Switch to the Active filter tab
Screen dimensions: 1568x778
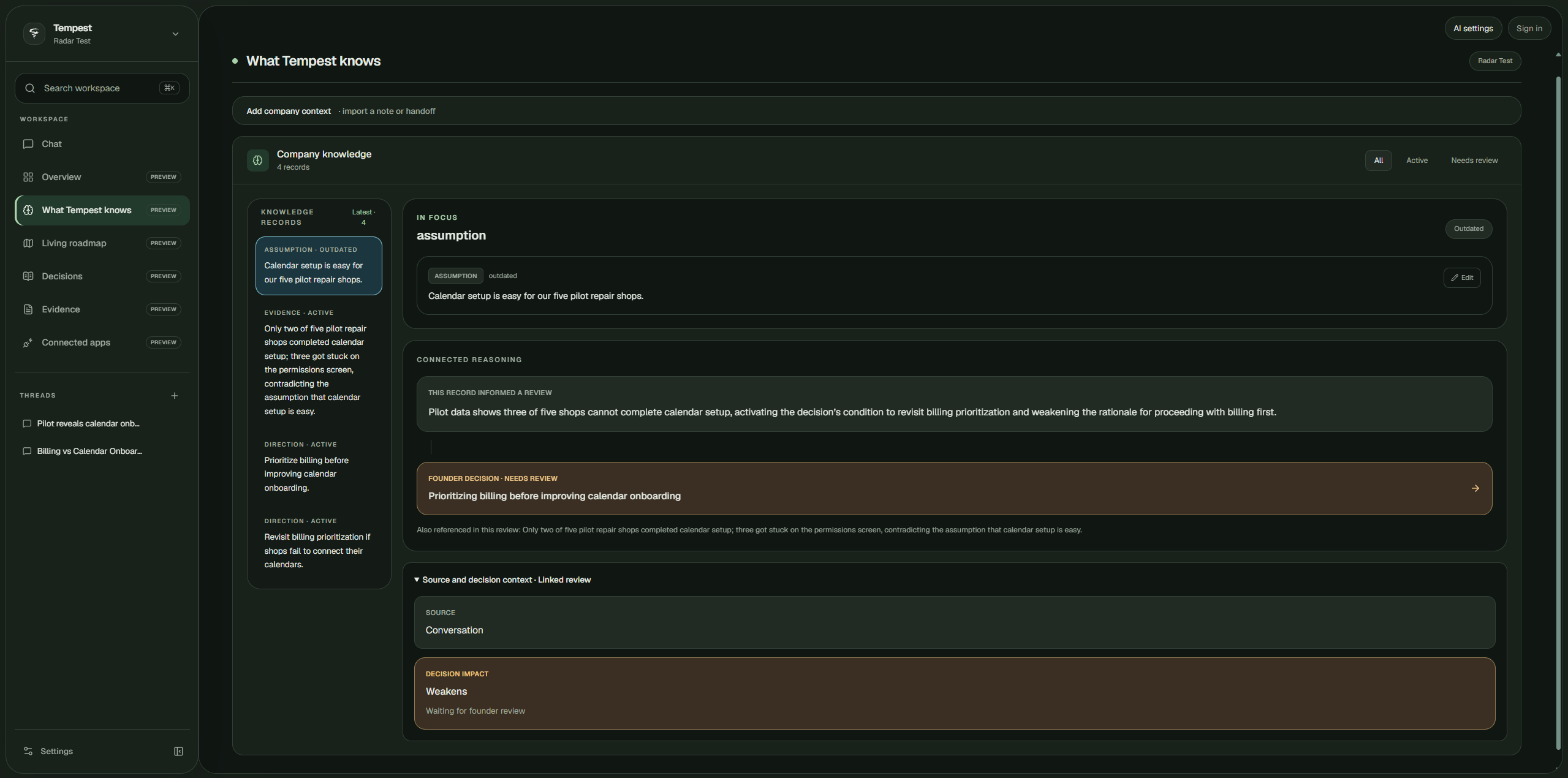1417,161
